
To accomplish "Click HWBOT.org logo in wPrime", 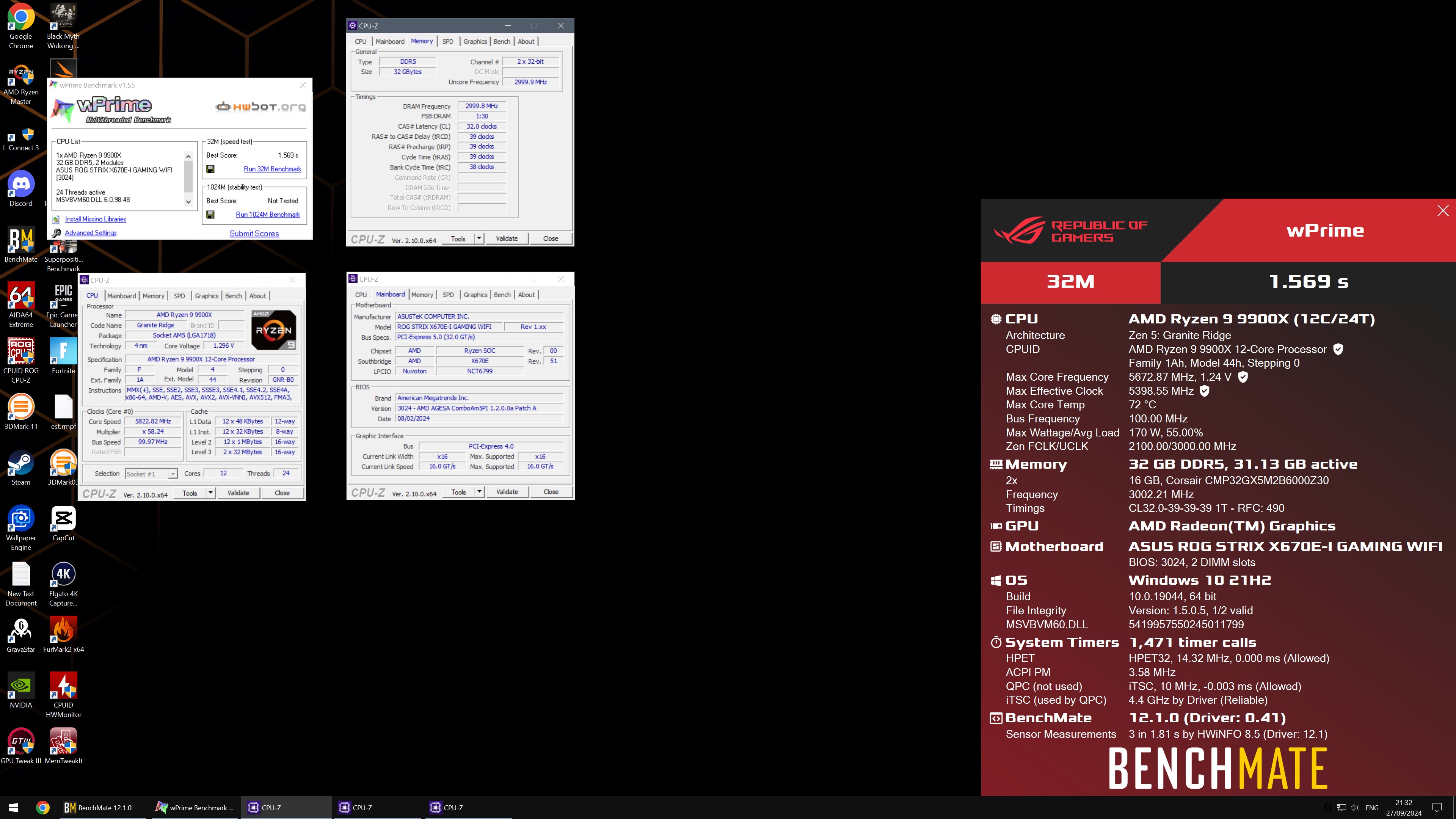I will pos(260,106).
